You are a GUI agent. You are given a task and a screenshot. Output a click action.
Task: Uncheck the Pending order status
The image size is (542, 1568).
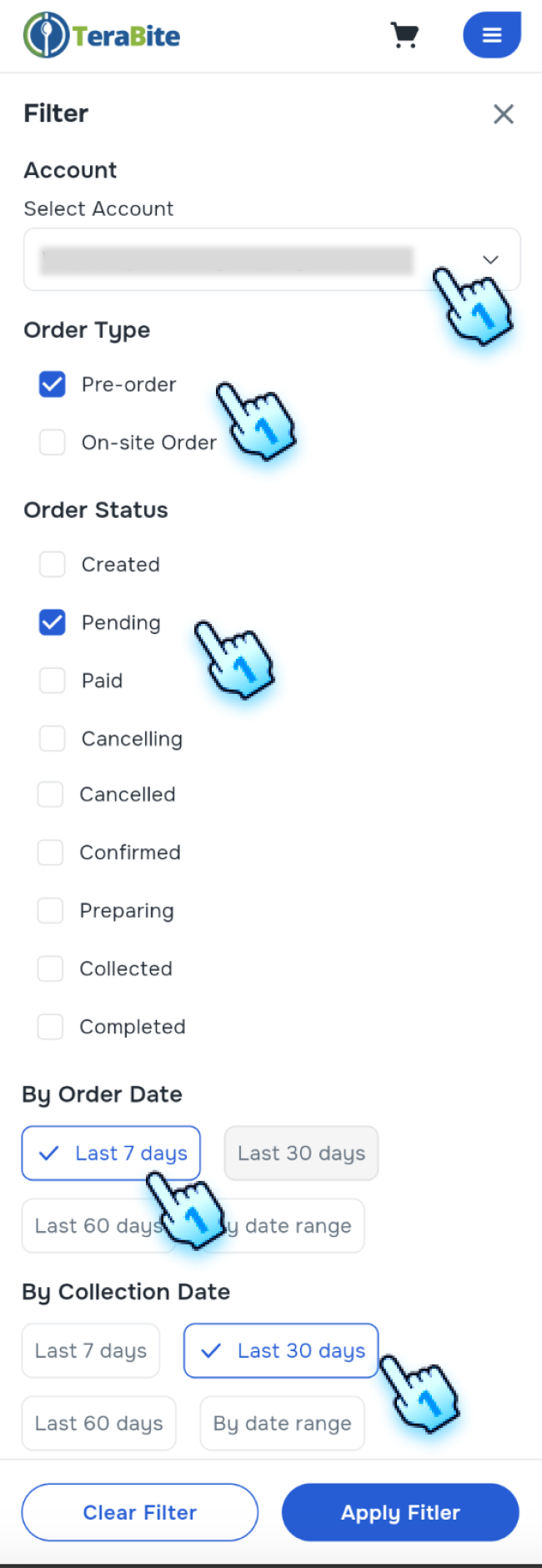click(x=52, y=622)
